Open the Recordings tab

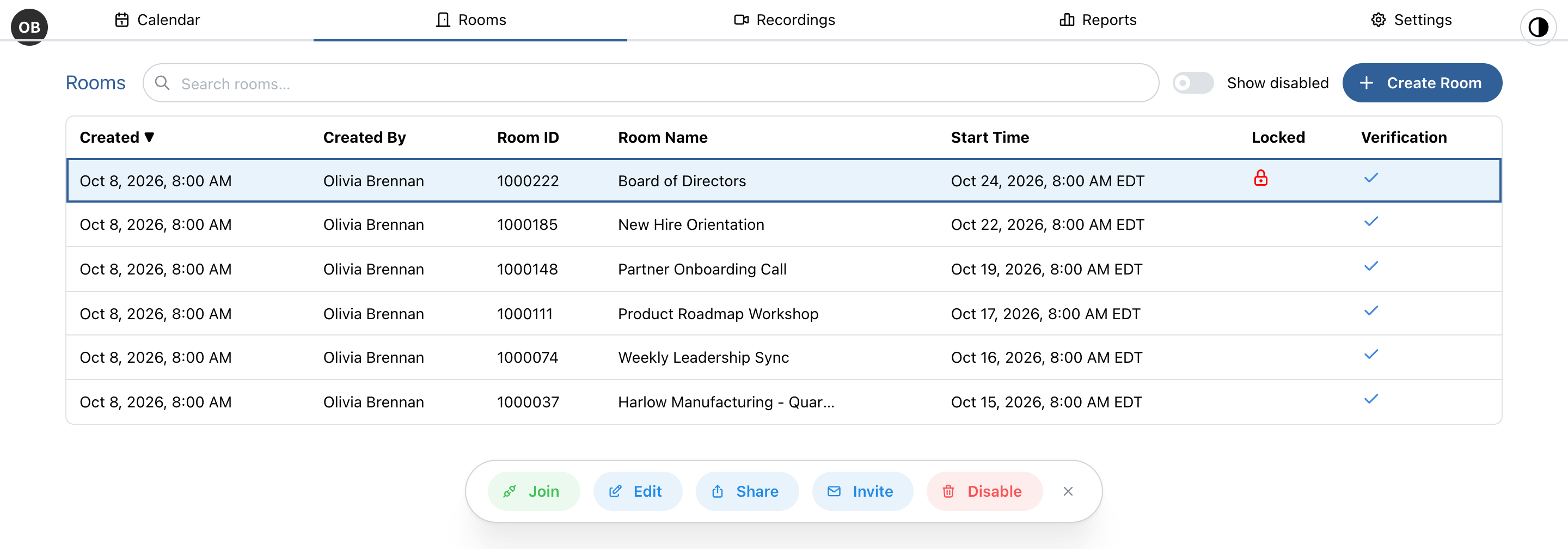tap(784, 20)
